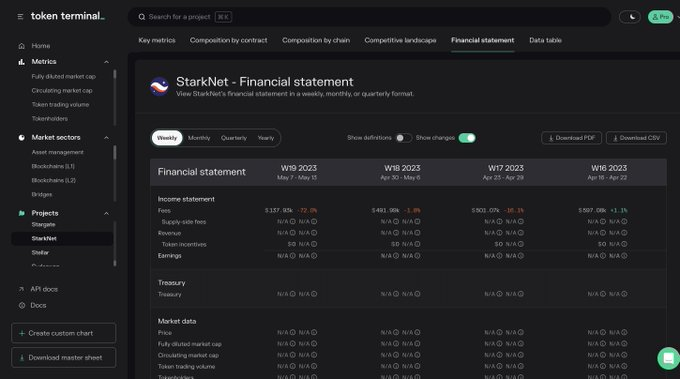Image resolution: width=680 pixels, height=379 pixels.
Task: Click the Supply-side fees row label
Action: (183, 222)
